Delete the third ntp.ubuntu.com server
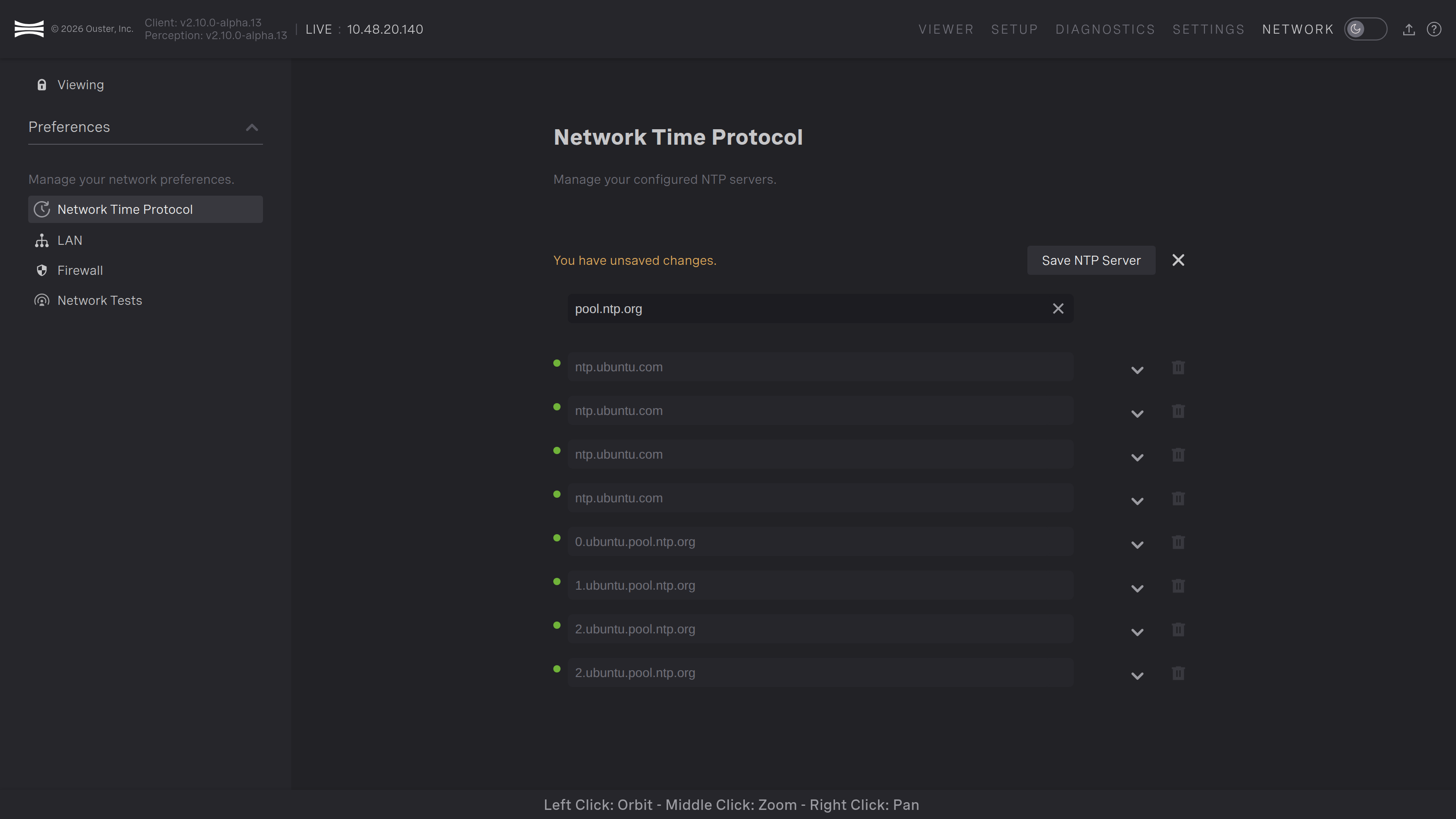 click(x=1178, y=455)
